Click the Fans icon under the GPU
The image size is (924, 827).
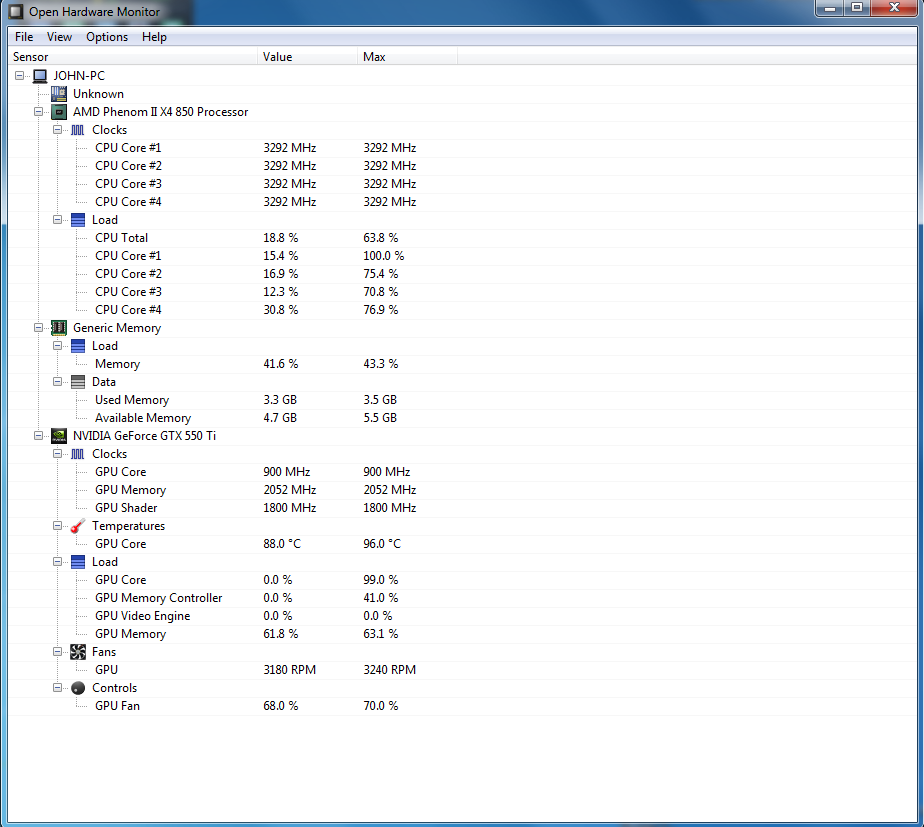pyautogui.click(x=78, y=652)
